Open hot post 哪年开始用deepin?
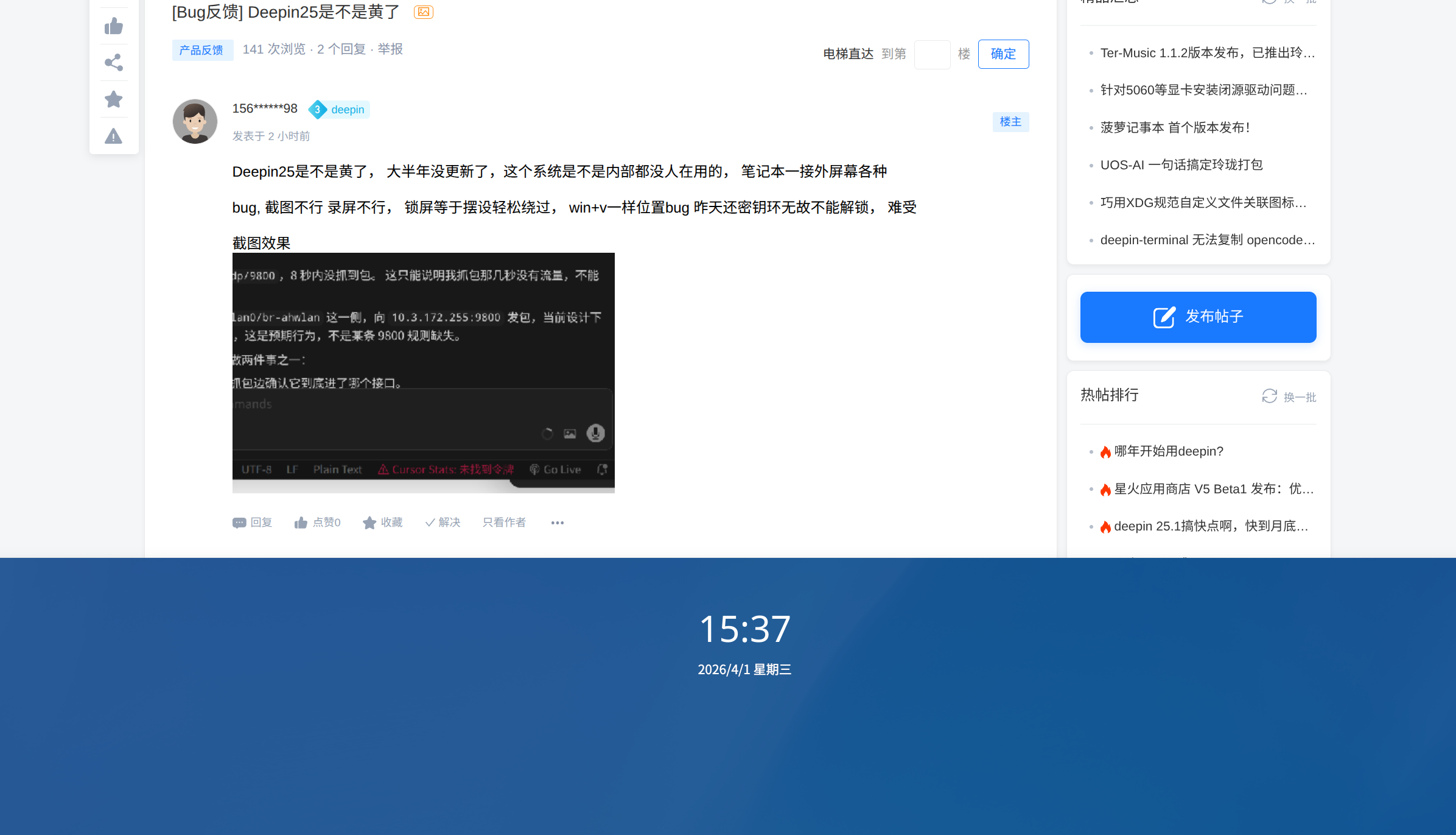This screenshot has width=1456, height=835. tap(1168, 451)
